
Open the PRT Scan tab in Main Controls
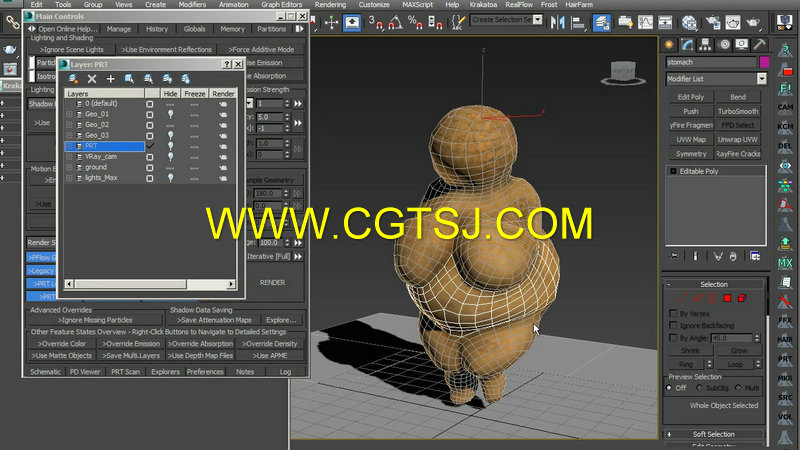point(126,371)
